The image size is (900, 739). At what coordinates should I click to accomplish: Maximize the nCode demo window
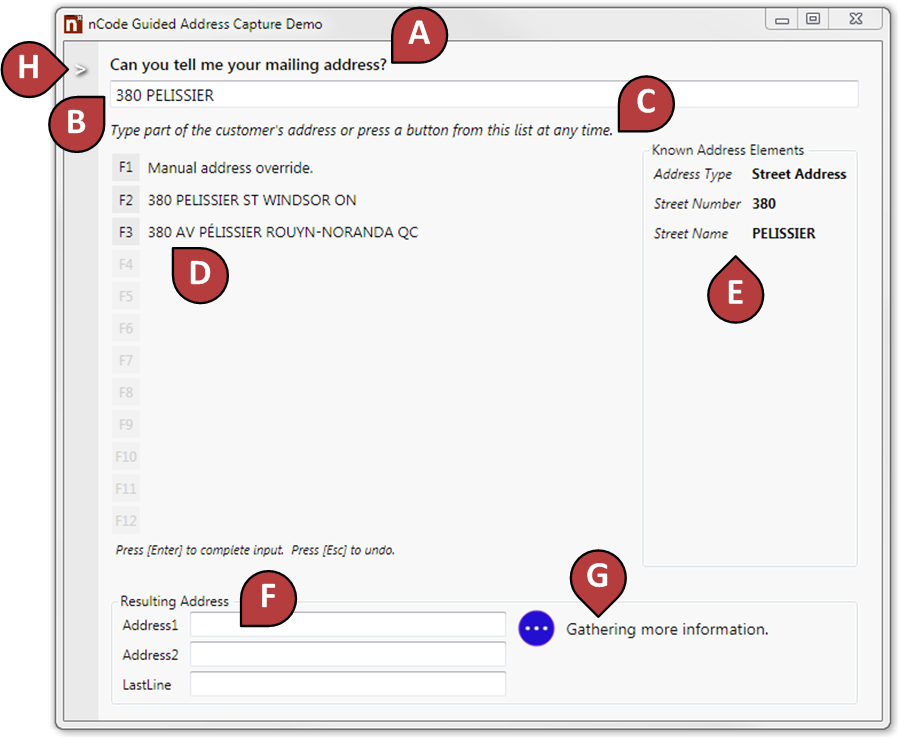pos(813,19)
